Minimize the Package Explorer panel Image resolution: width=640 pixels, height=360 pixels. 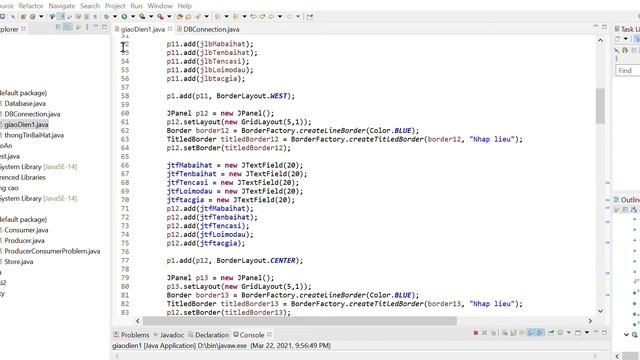pos(96,27)
